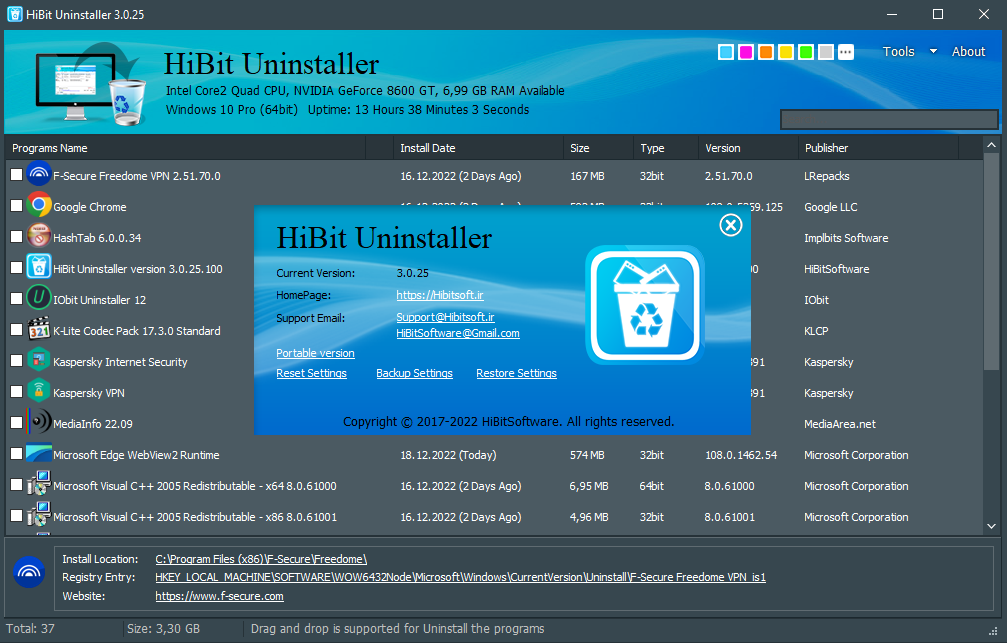Tick the Microsoft Edge WebView2 Runtime checkbox
The height and width of the screenshot is (643, 1007).
pyautogui.click(x=16, y=454)
